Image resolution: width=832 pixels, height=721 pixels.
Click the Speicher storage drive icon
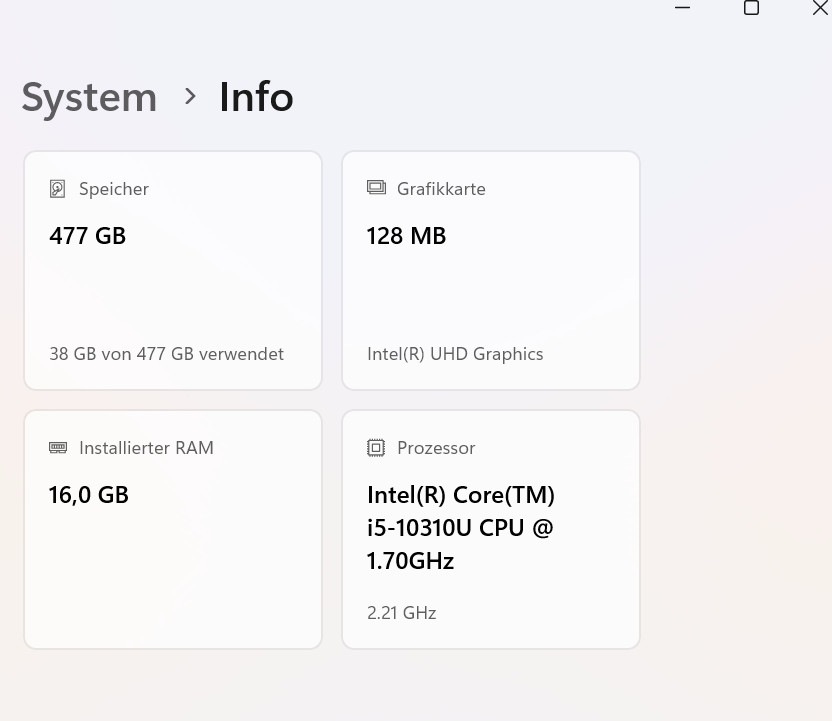pyautogui.click(x=58, y=189)
